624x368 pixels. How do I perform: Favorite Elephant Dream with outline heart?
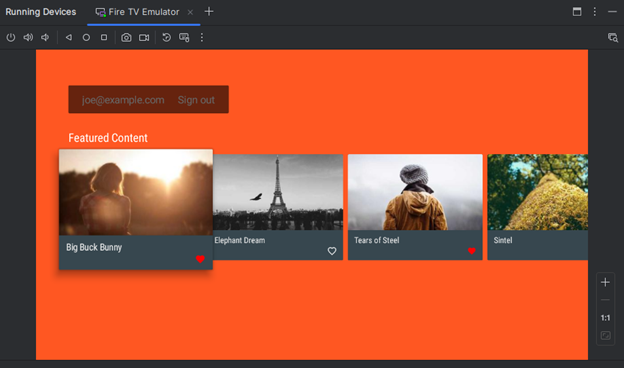pyautogui.click(x=332, y=251)
